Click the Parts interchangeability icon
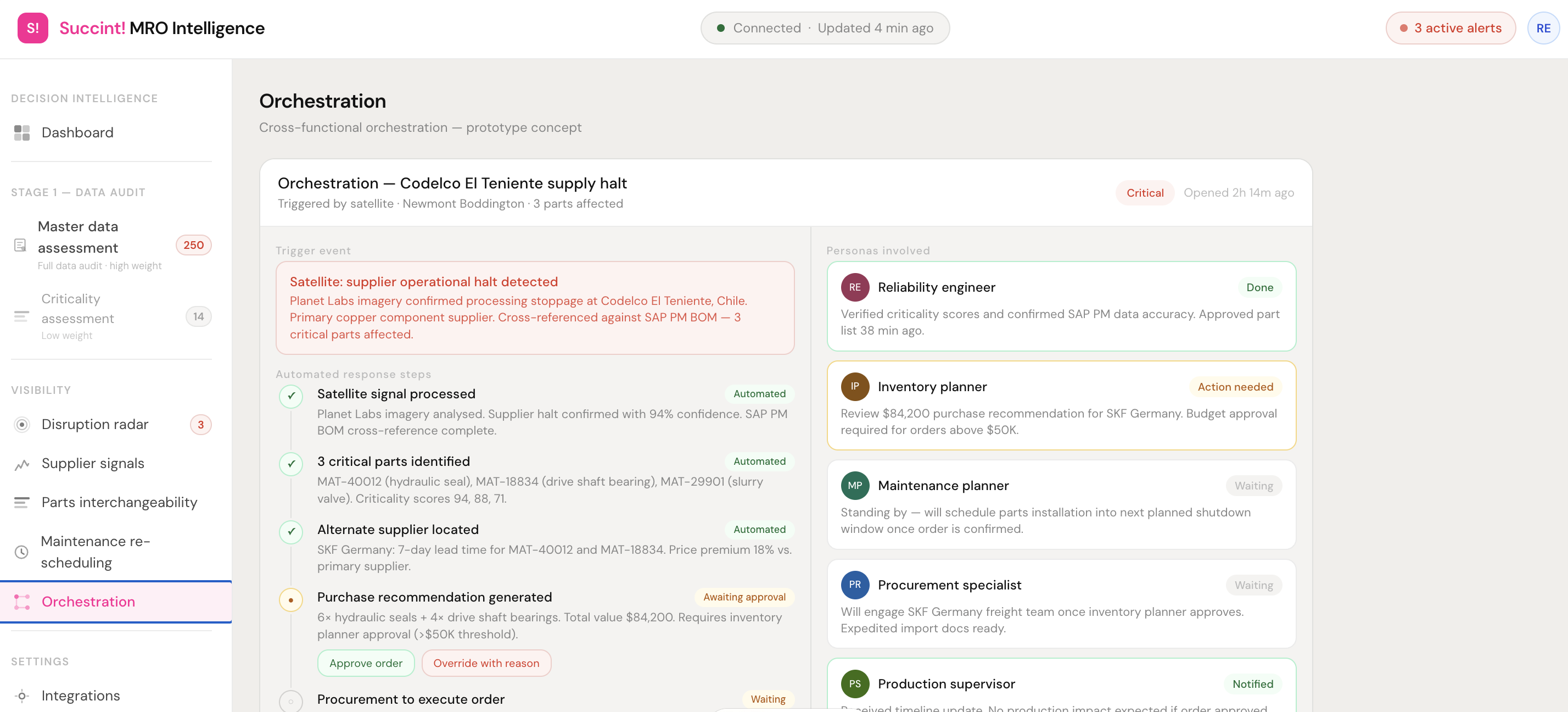 (22, 503)
